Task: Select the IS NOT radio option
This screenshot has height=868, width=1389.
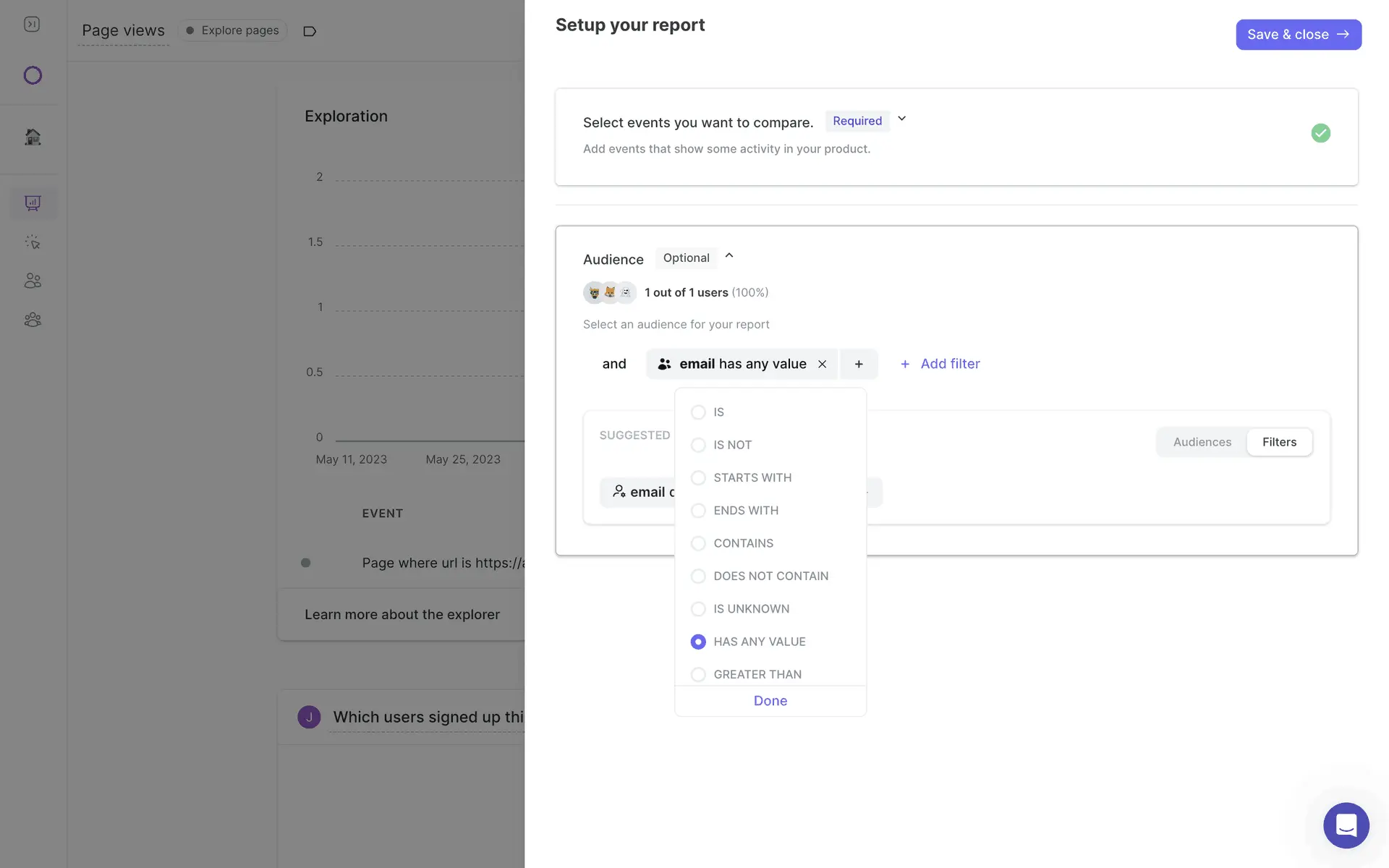Action: tap(698, 445)
